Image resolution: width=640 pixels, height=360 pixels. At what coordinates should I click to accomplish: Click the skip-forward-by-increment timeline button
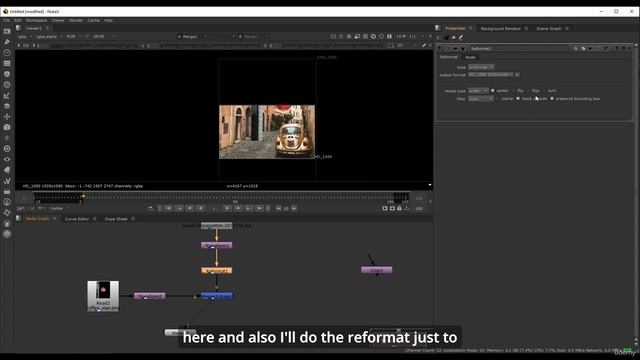(x=294, y=208)
